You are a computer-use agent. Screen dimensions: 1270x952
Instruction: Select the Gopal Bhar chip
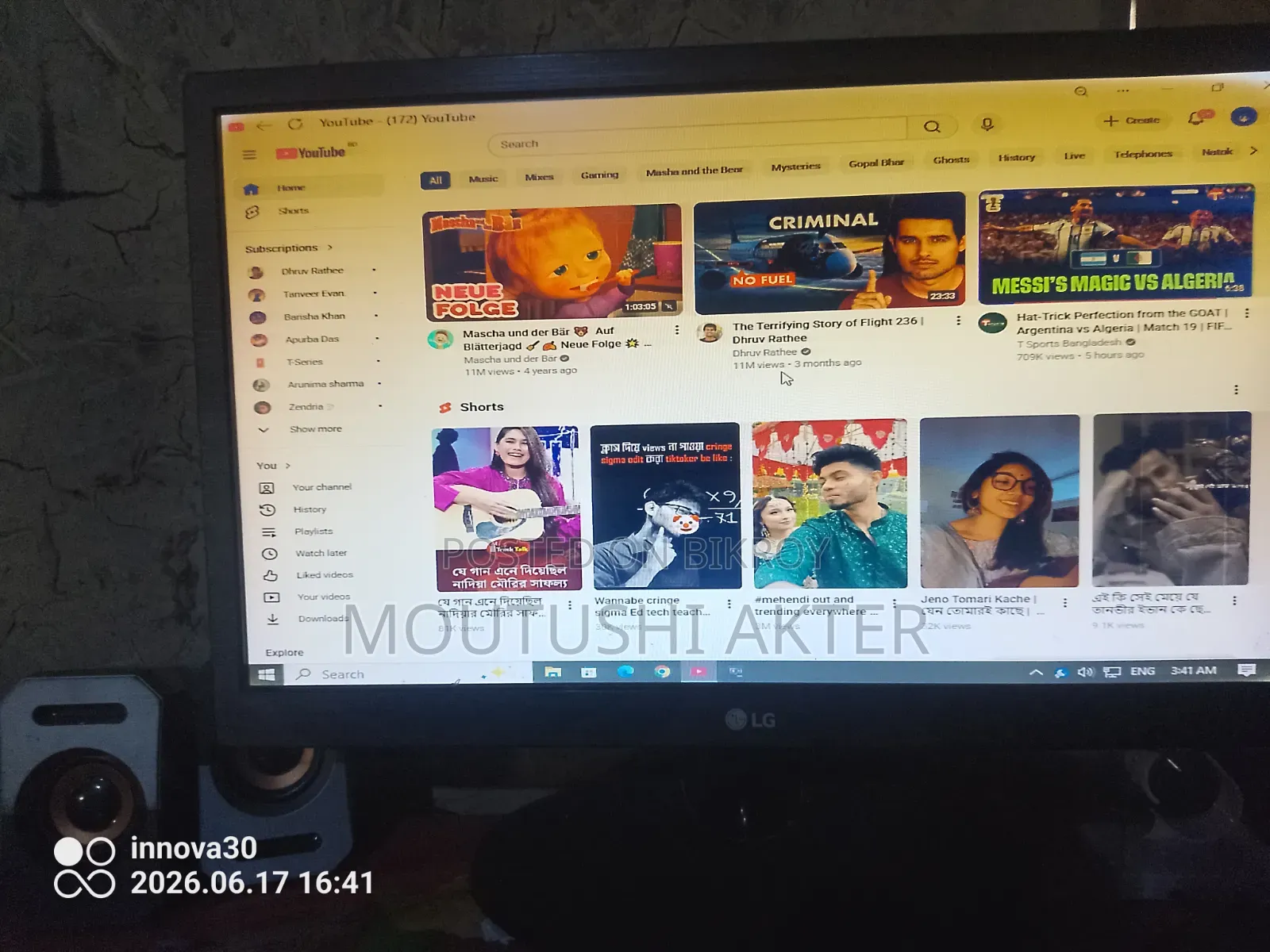tap(876, 163)
